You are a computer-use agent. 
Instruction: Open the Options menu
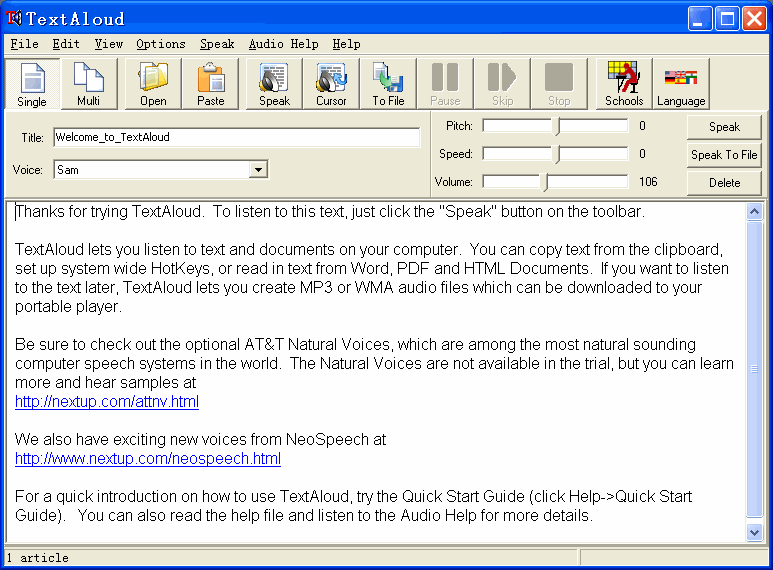coord(161,44)
